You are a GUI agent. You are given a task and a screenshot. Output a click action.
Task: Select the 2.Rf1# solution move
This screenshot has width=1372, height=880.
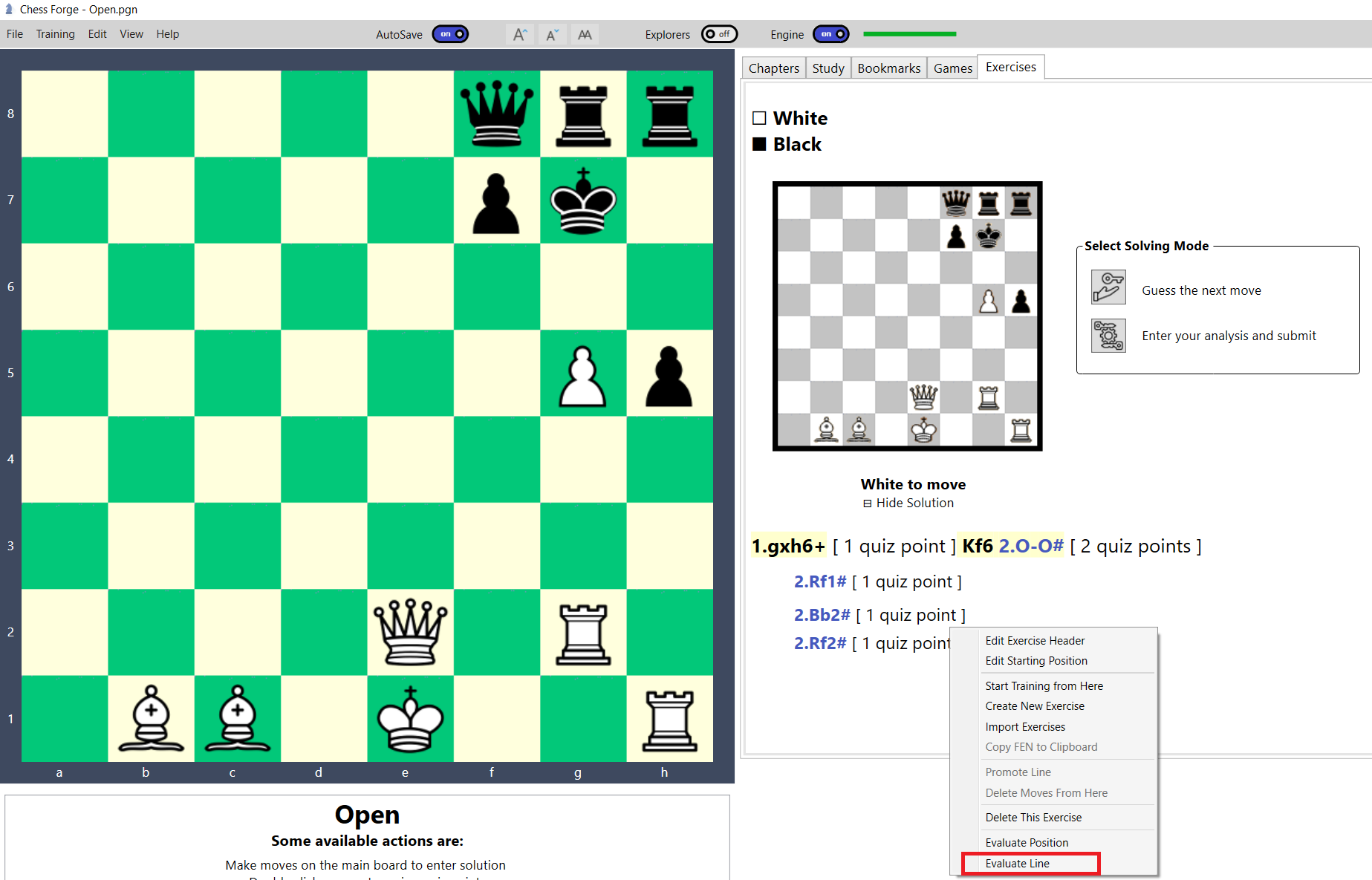click(819, 581)
